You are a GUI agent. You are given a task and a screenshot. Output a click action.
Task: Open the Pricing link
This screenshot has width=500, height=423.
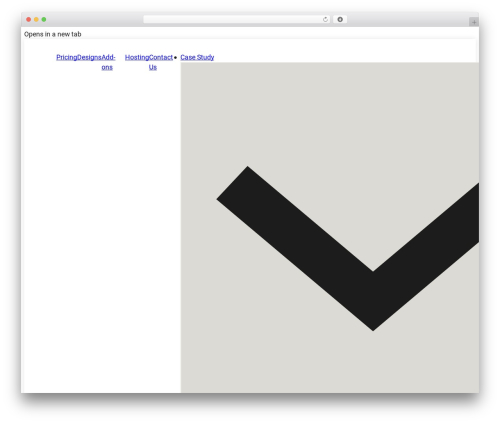[67, 57]
